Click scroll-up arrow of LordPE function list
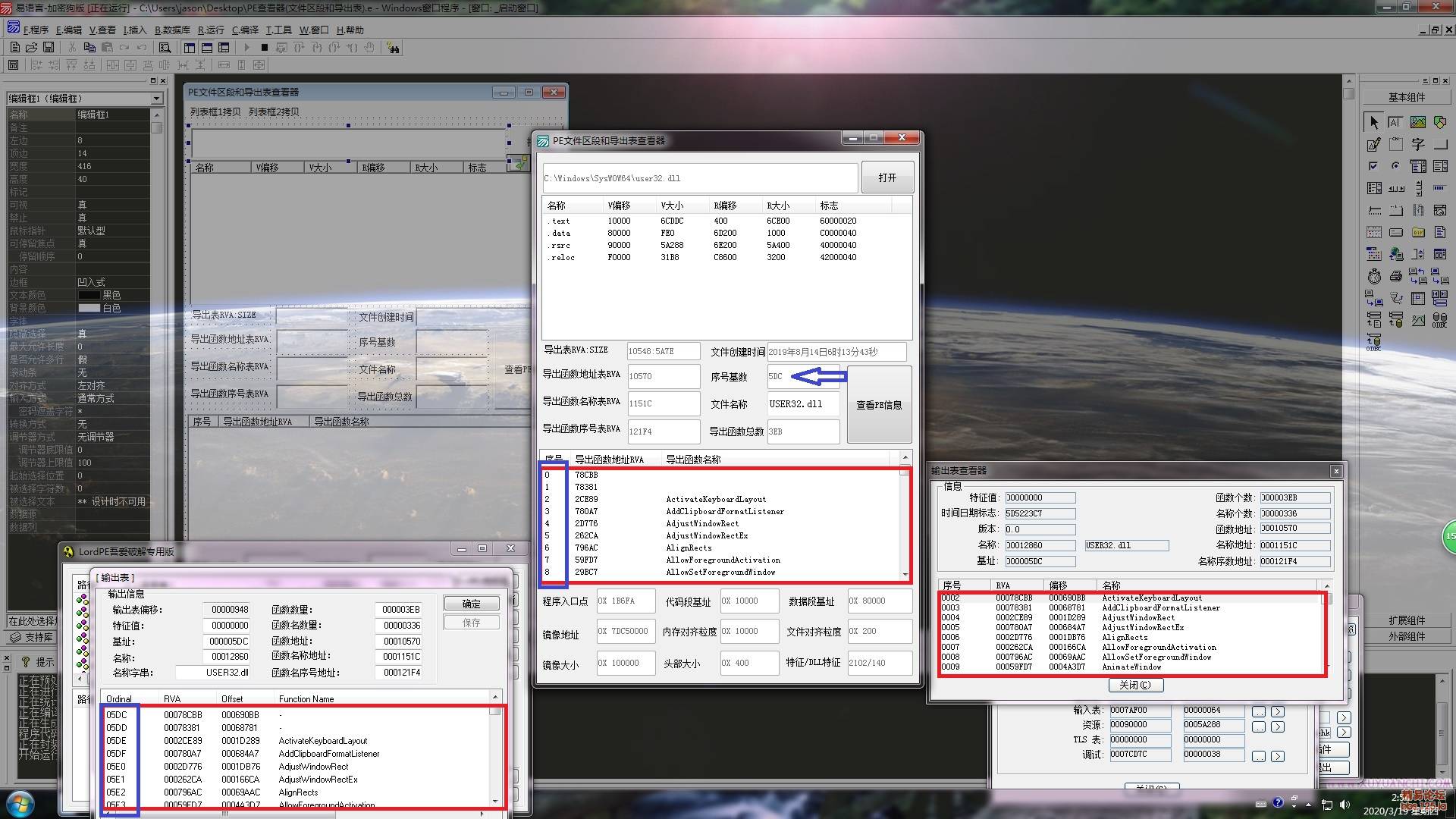 [x=495, y=697]
